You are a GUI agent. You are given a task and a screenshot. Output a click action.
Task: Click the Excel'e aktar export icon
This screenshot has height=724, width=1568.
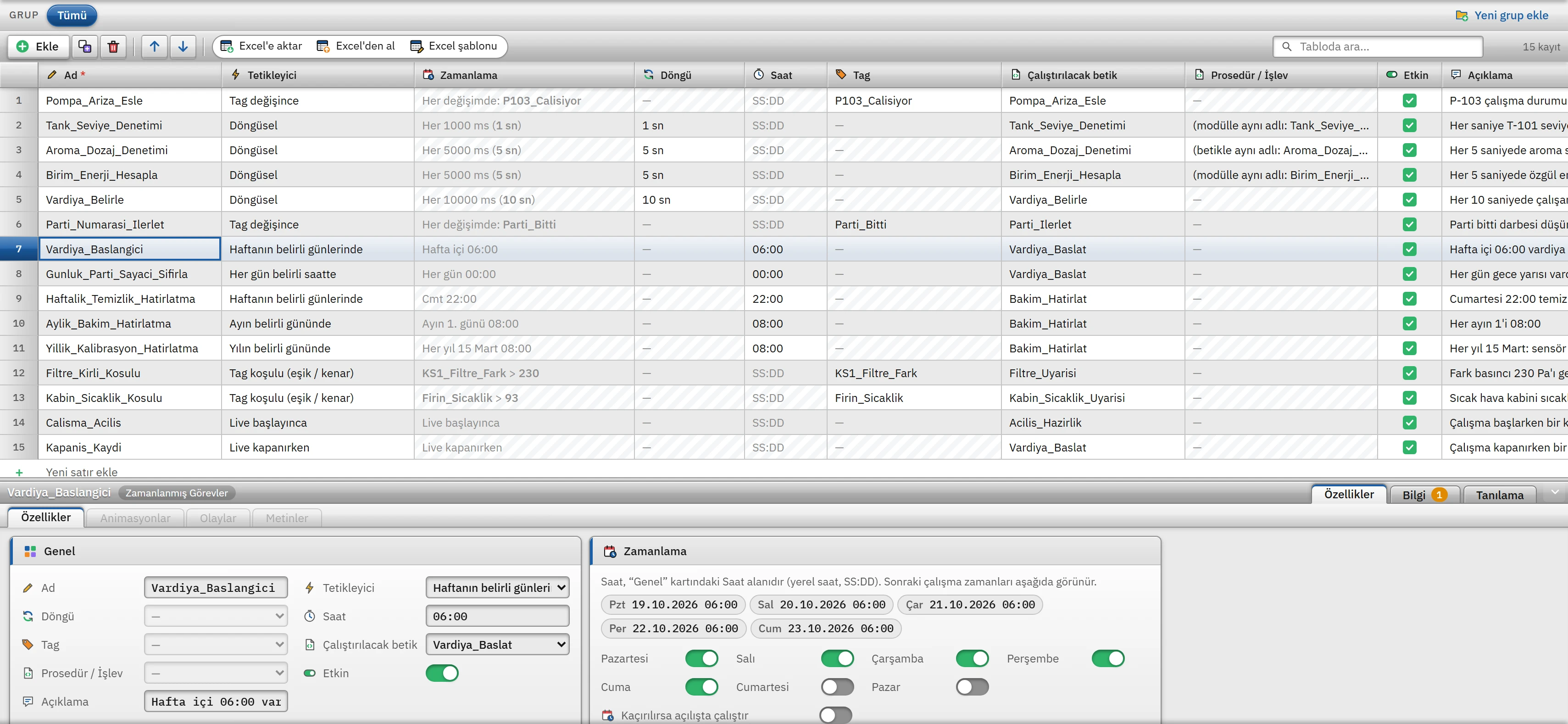227,46
